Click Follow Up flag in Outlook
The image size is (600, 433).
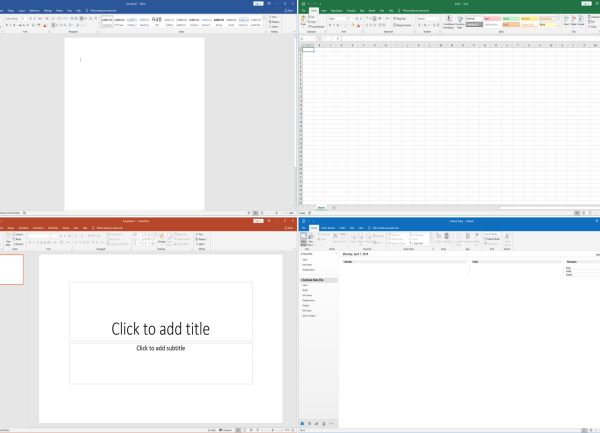(477, 238)
